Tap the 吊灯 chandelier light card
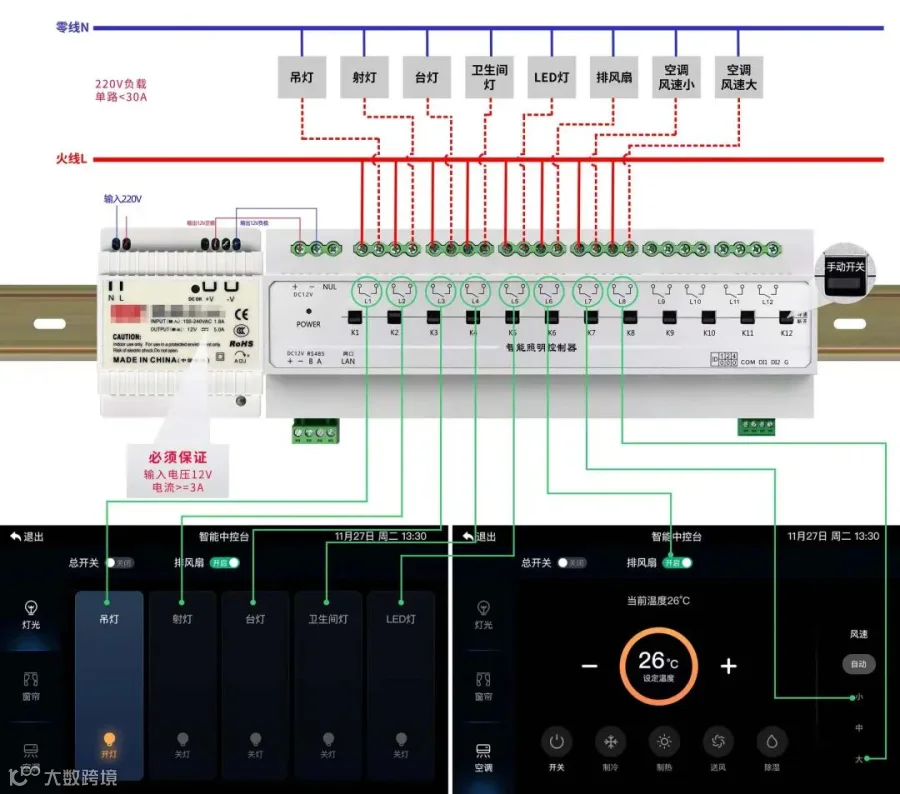900x794 pixels. click(109, 685)
